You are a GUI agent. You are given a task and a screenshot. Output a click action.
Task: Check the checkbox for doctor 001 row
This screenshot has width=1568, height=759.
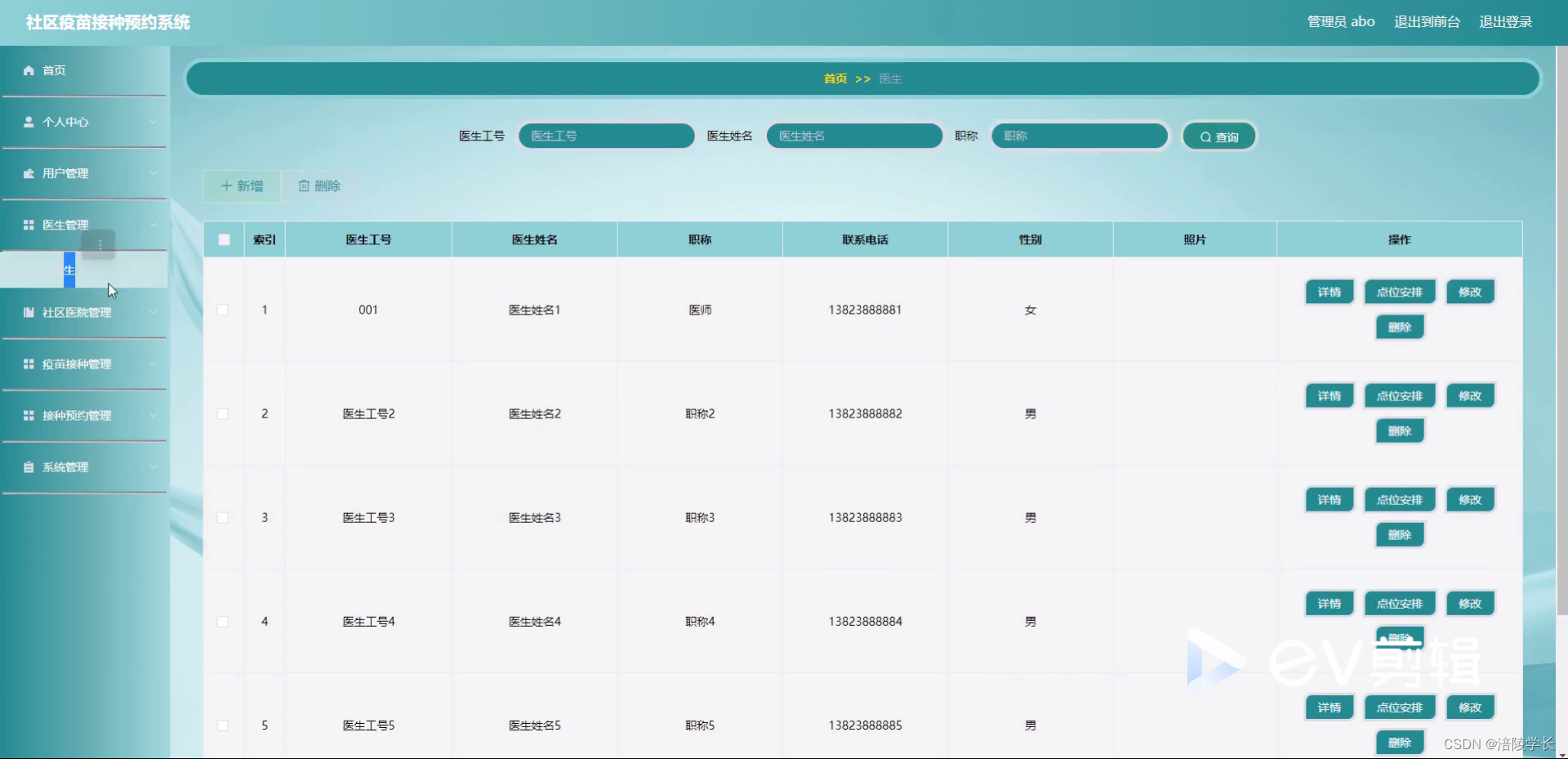[222, 310]
